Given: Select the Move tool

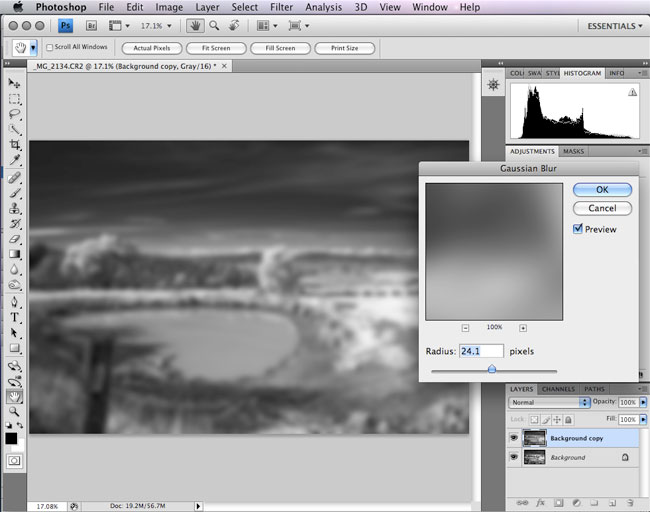Looking at the screenshot, I should click(15, 83).
